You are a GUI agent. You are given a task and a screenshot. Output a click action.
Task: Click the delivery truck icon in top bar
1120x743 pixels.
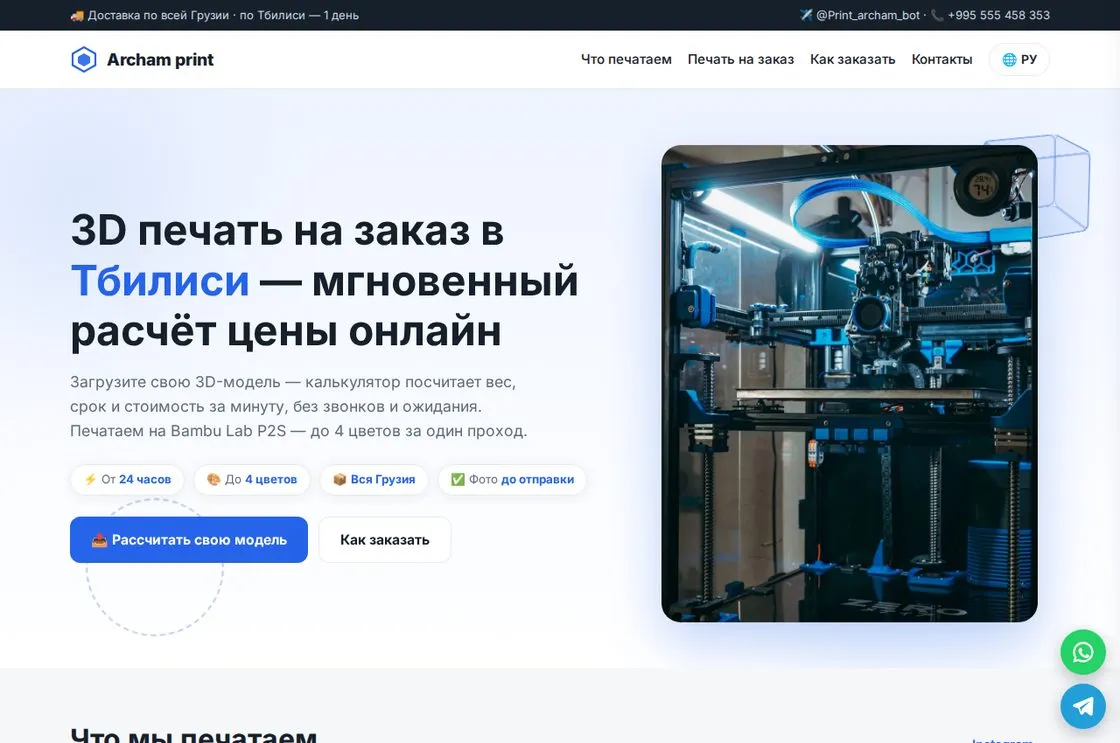(x=77, y=15)
